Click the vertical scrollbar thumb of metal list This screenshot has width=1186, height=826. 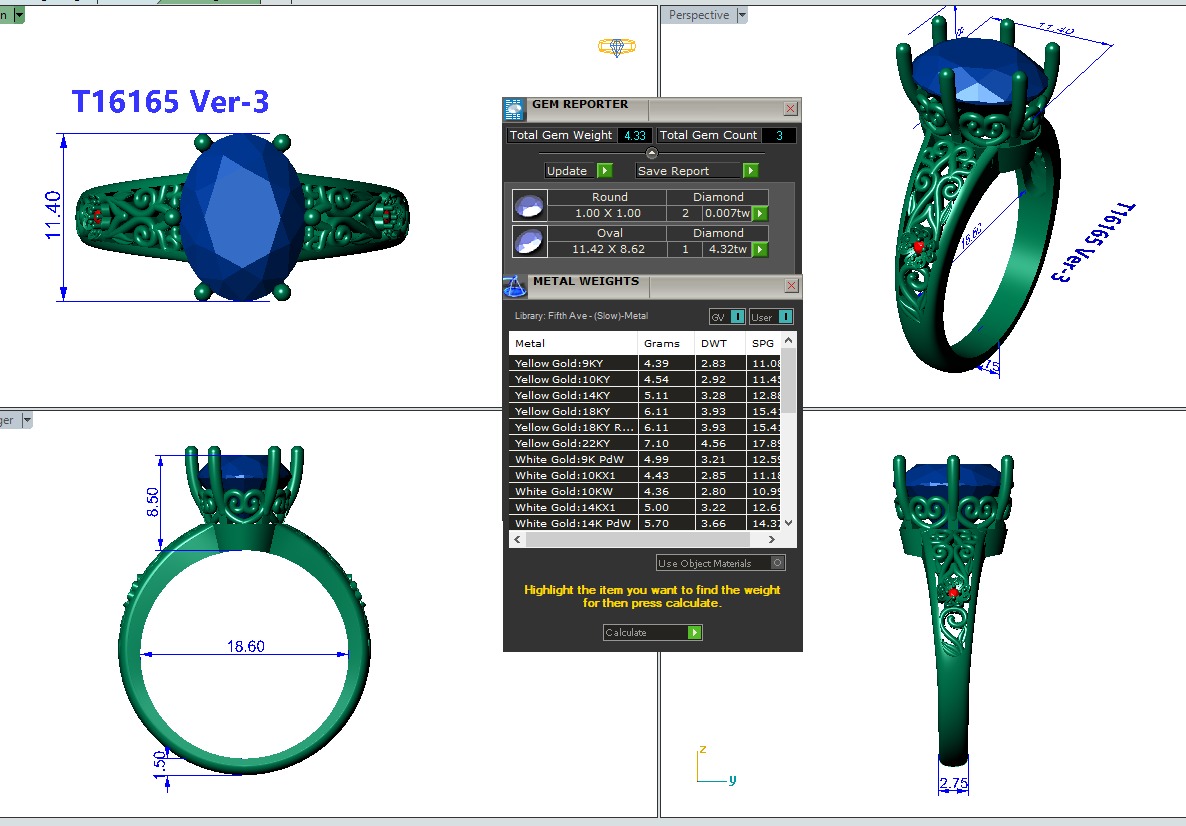(788, 380)
